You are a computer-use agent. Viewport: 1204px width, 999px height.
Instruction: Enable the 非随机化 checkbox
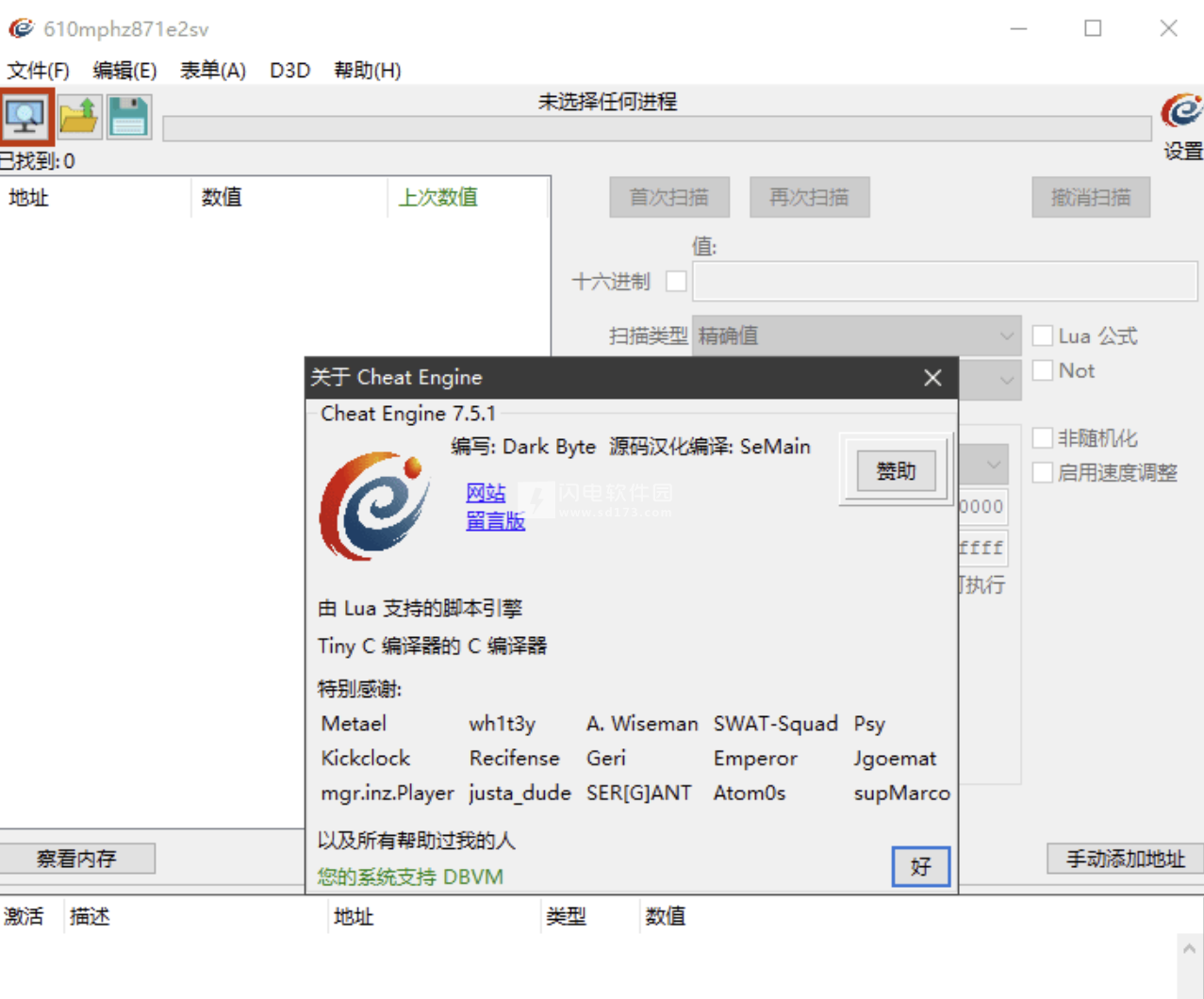(1043, 437)
